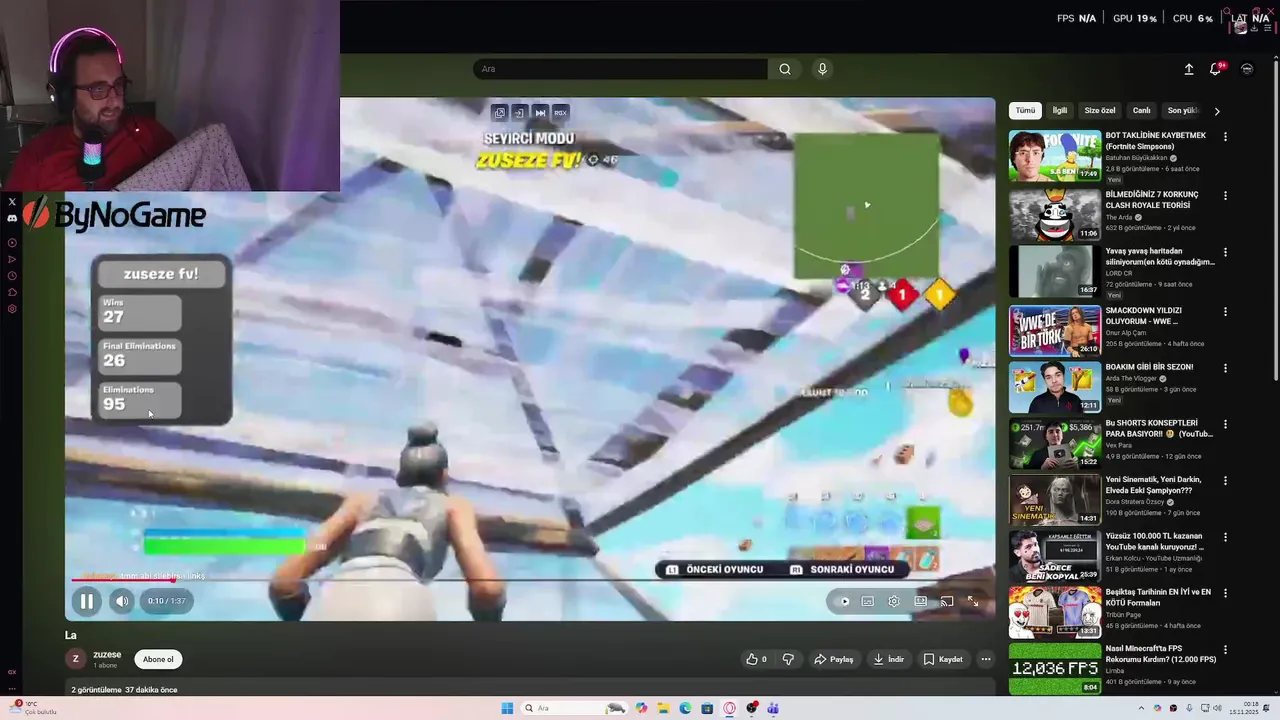Click the YouTube search field
This screenshot has width=1280, height=720.
coord(620,69)
